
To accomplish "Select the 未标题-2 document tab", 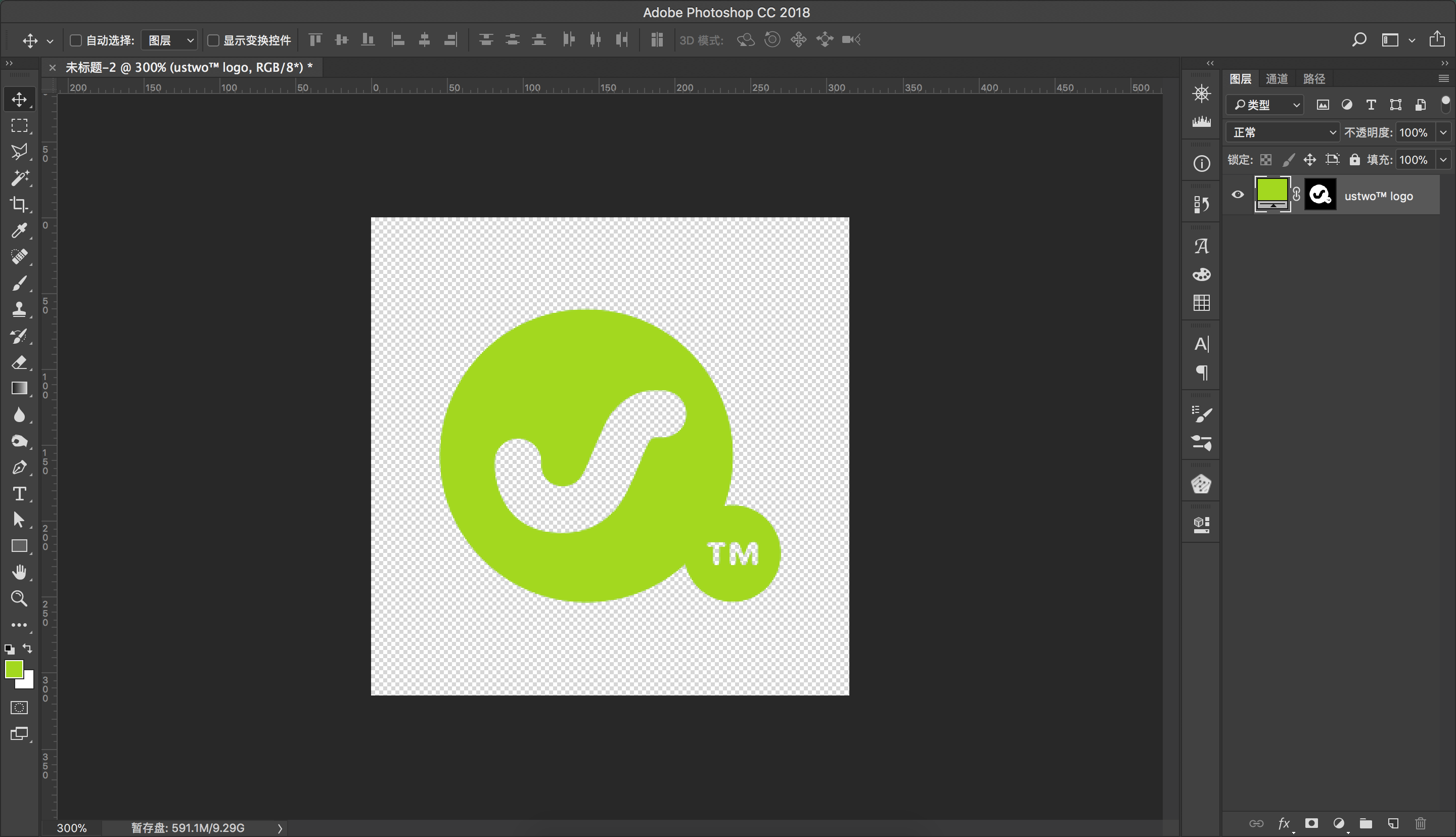I will click(x=189, y=67).
